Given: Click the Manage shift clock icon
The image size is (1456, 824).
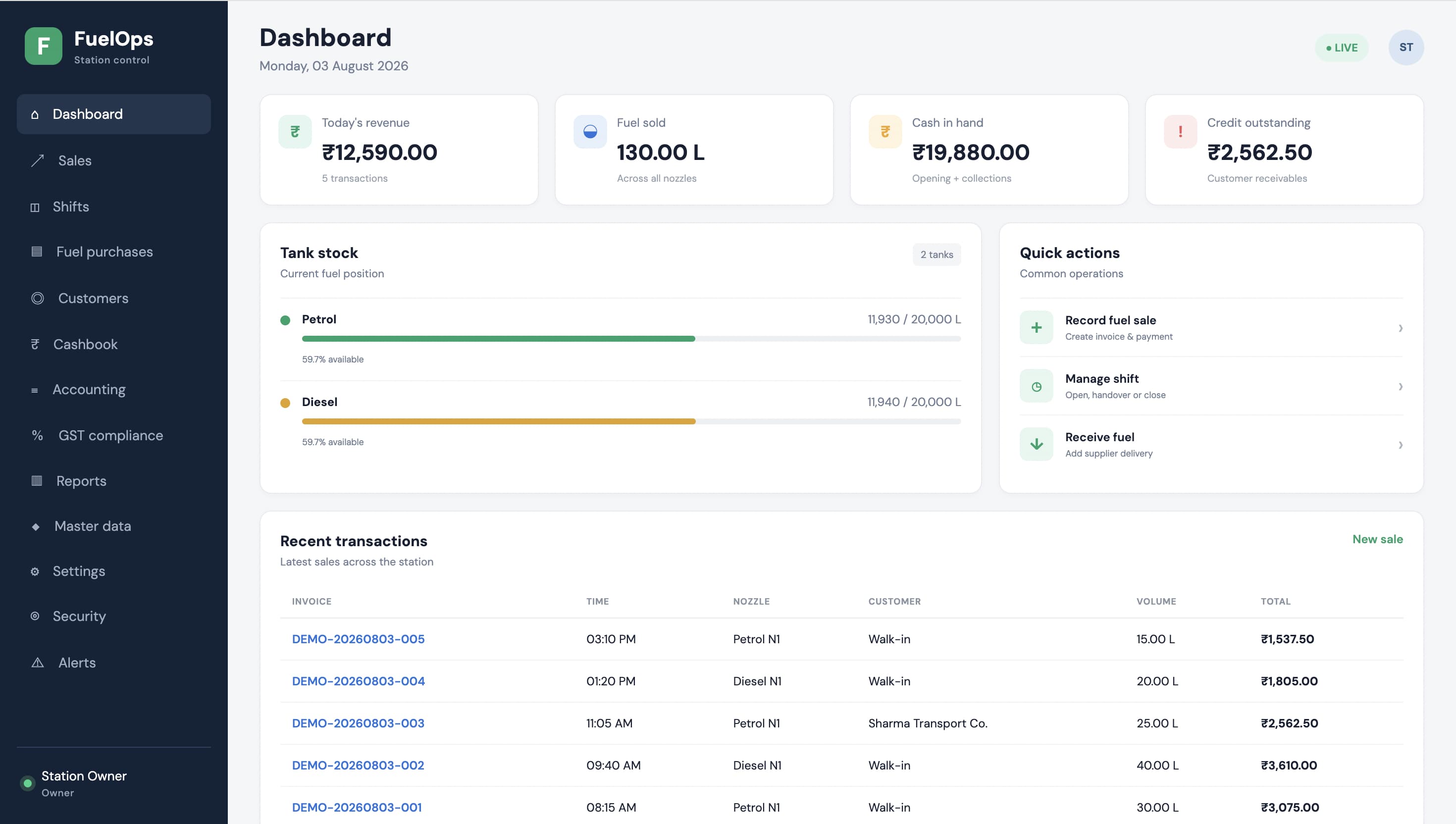Looking at the screenshot, I should point(1036,387).
